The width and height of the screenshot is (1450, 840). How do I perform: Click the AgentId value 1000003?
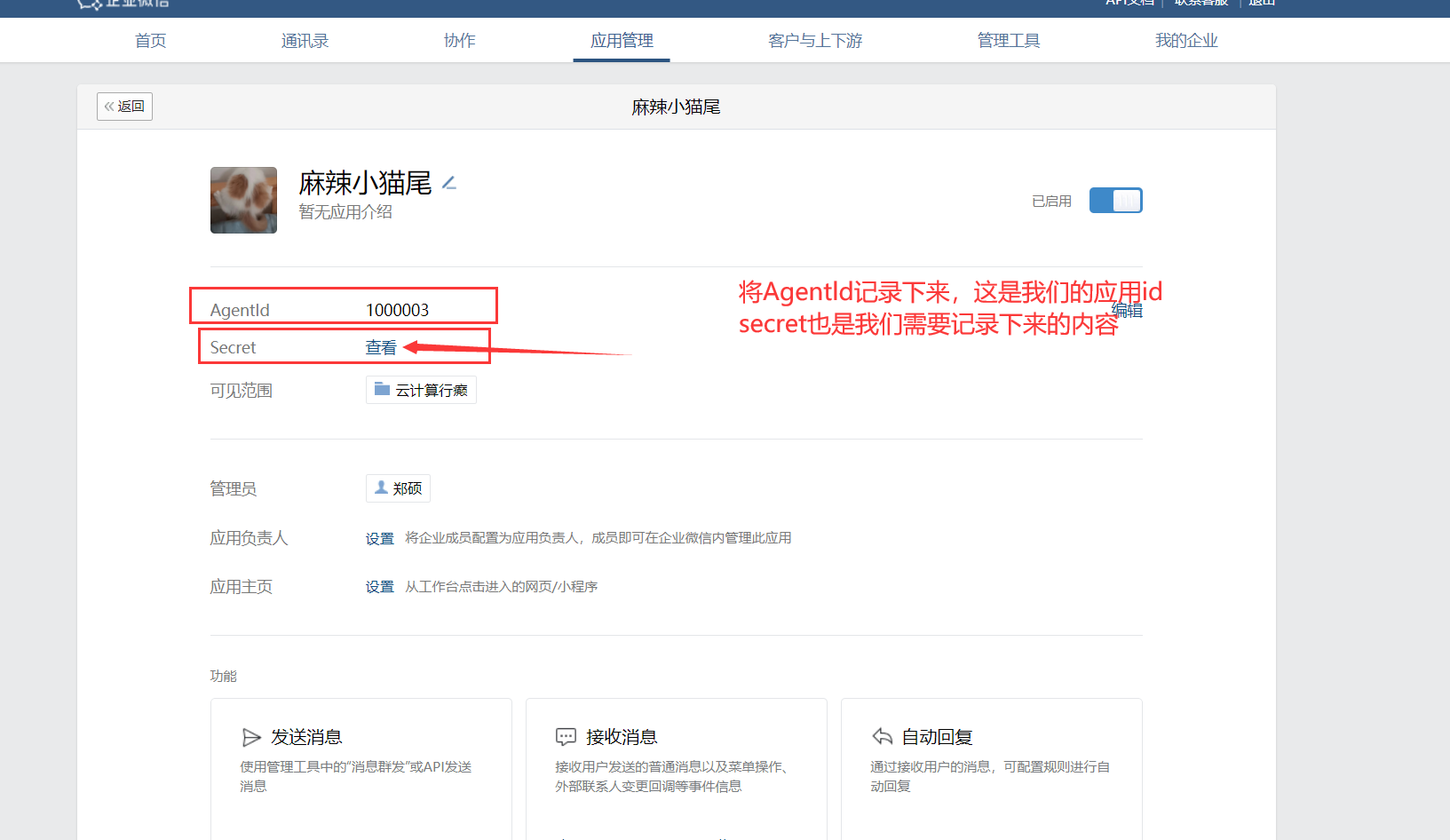point(397,310)
